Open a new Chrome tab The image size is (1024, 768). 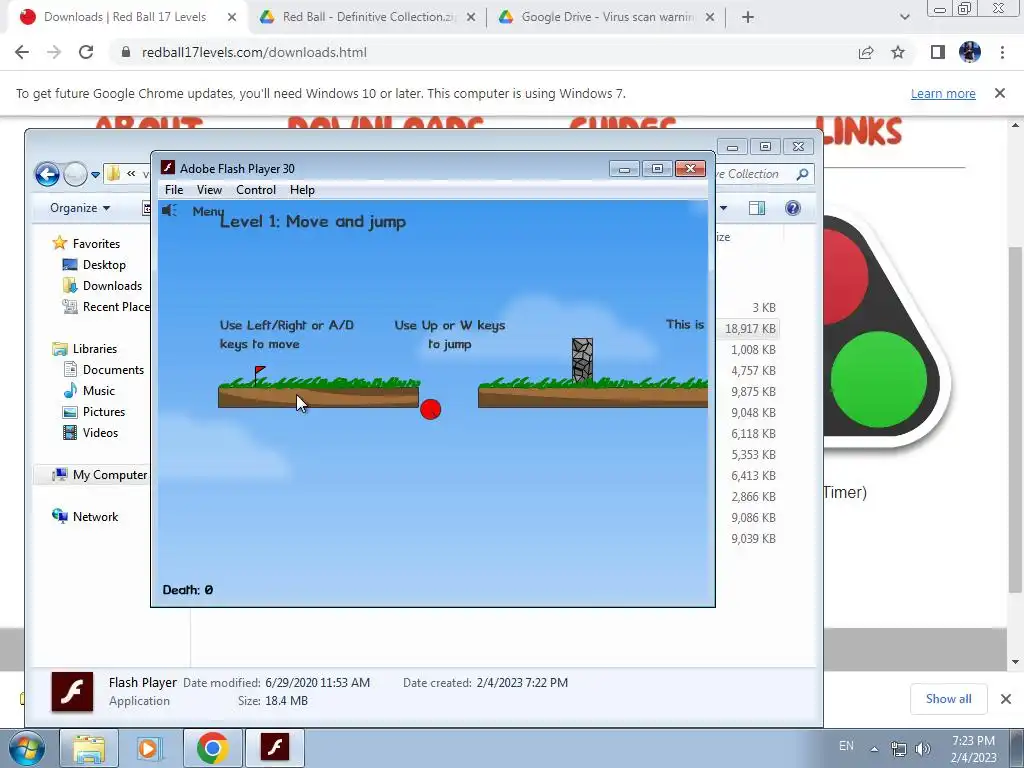[748, 18]
